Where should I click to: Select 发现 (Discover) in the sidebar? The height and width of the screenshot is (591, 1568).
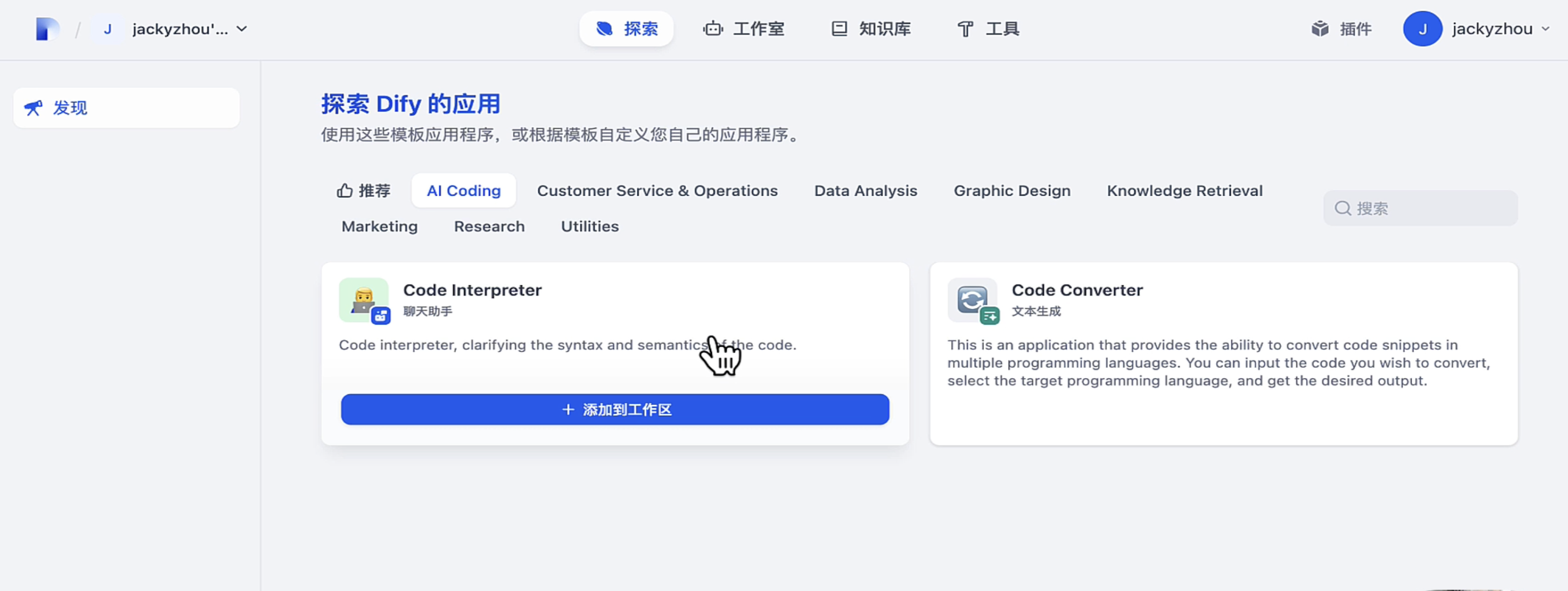126,108
